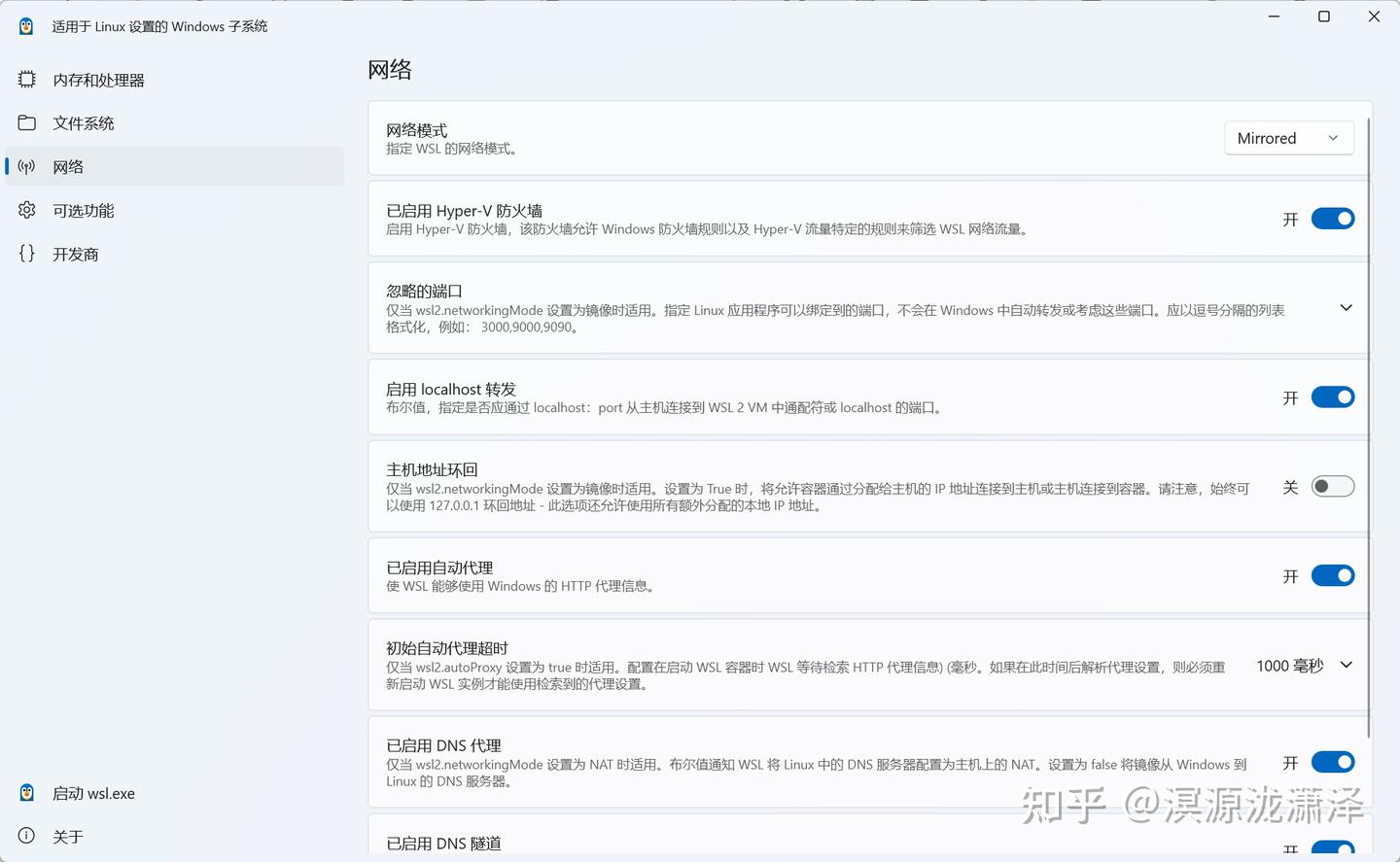
Task: Switch to the 网络 section
Action: point(68,166)
